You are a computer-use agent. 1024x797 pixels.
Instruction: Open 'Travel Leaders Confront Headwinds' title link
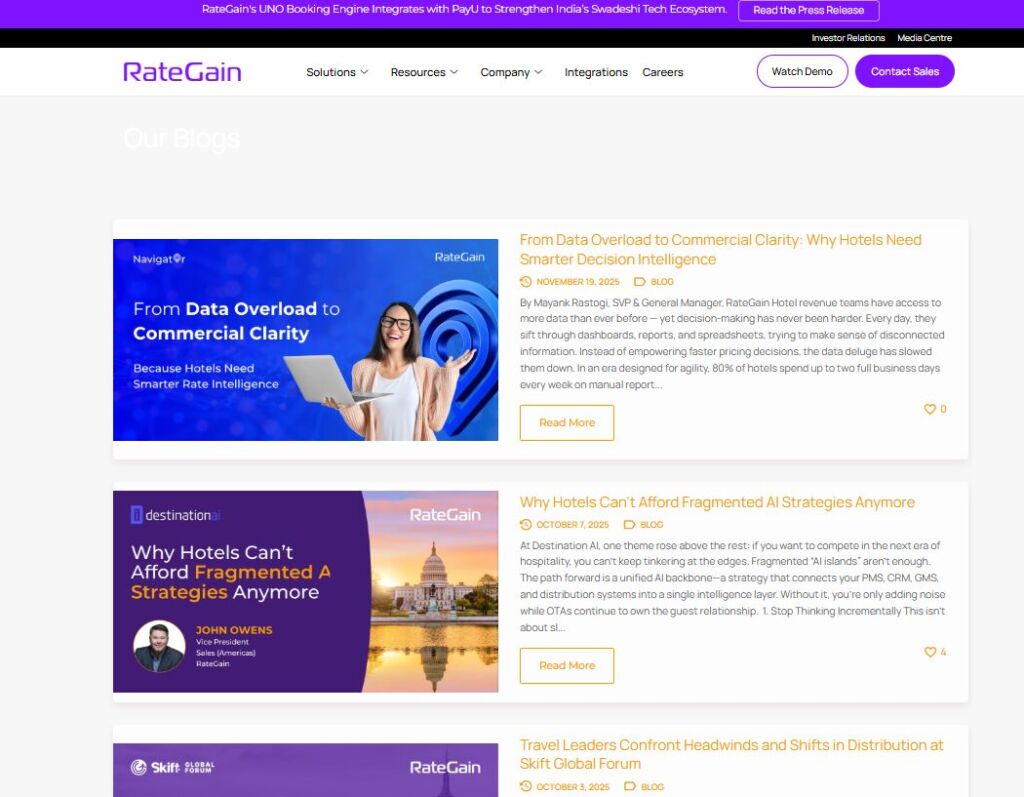click(731, 754)
